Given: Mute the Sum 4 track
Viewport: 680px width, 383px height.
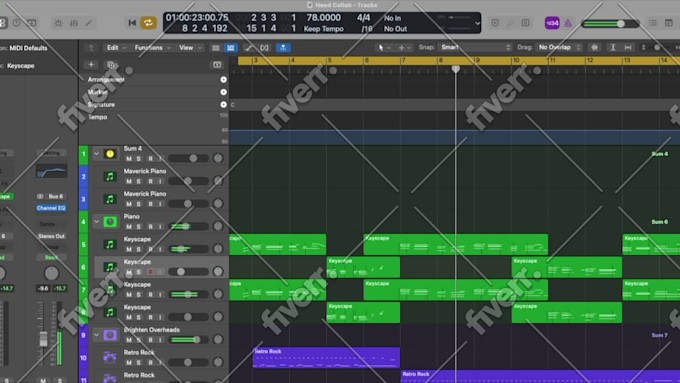Looking at the screenshot, I should click(129, 159).
